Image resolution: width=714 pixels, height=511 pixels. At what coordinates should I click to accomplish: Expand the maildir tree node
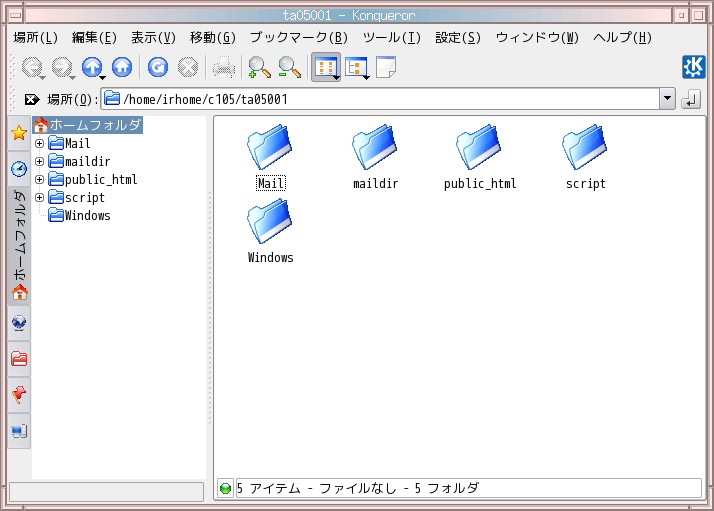point(40,161)
